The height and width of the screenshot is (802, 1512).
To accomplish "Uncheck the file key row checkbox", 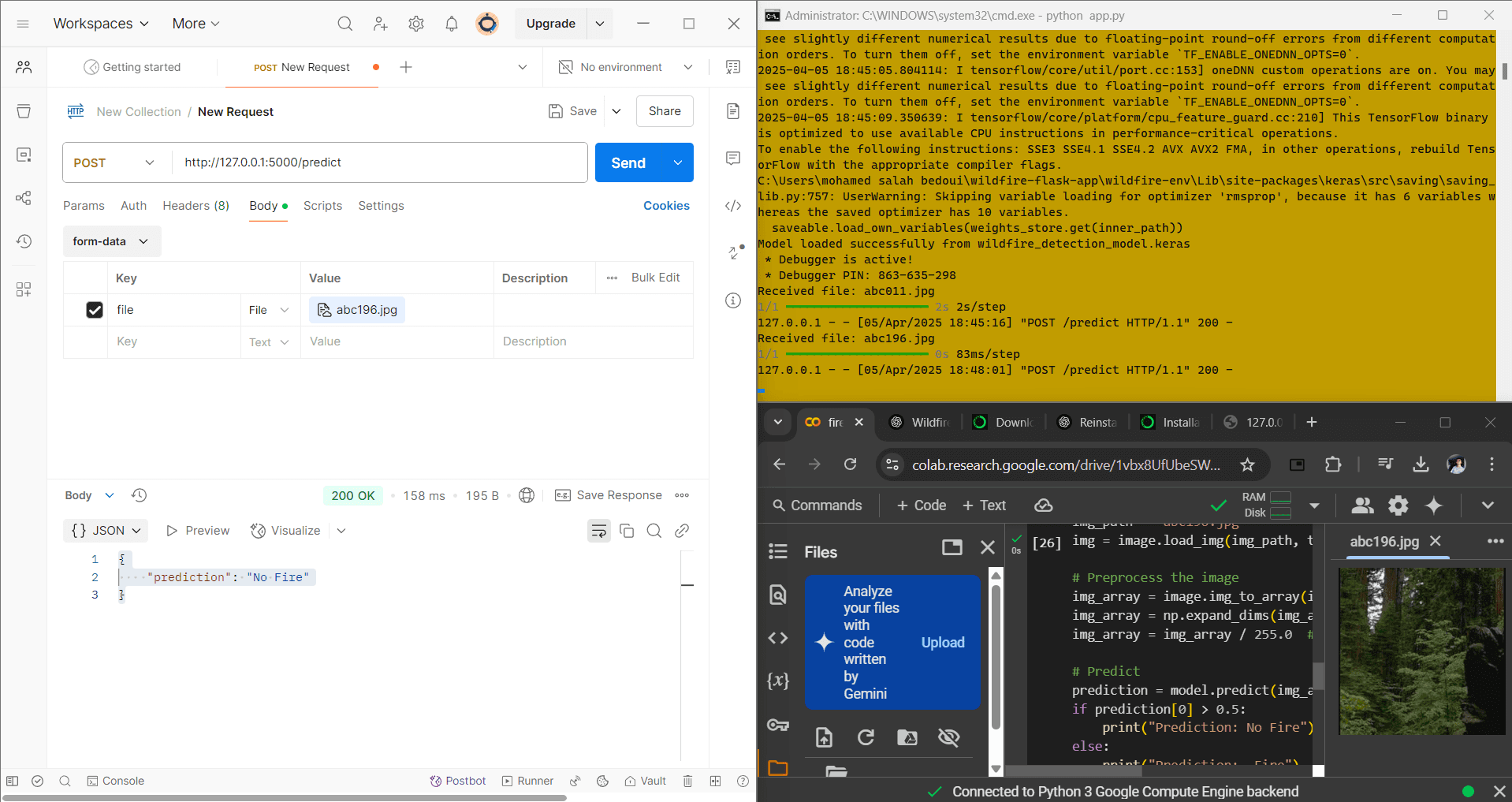I will click(x=95, y=310).
